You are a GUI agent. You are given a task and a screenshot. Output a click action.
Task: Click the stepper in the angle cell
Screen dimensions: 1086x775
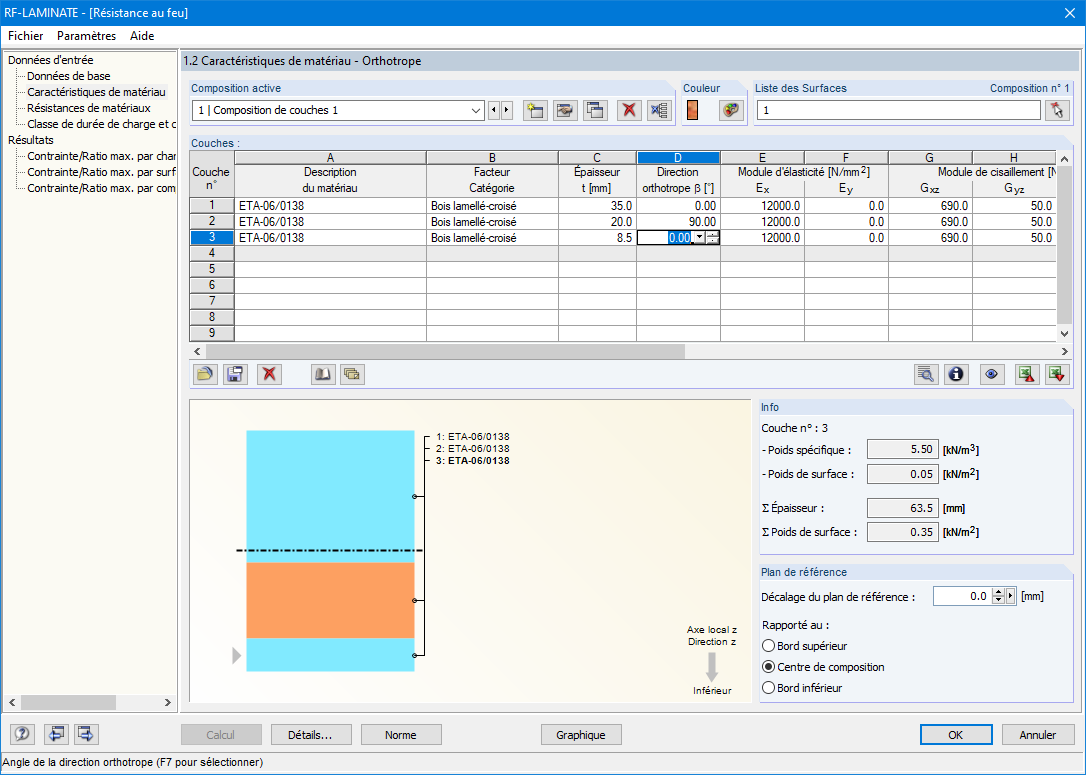[x=713, y=238]
